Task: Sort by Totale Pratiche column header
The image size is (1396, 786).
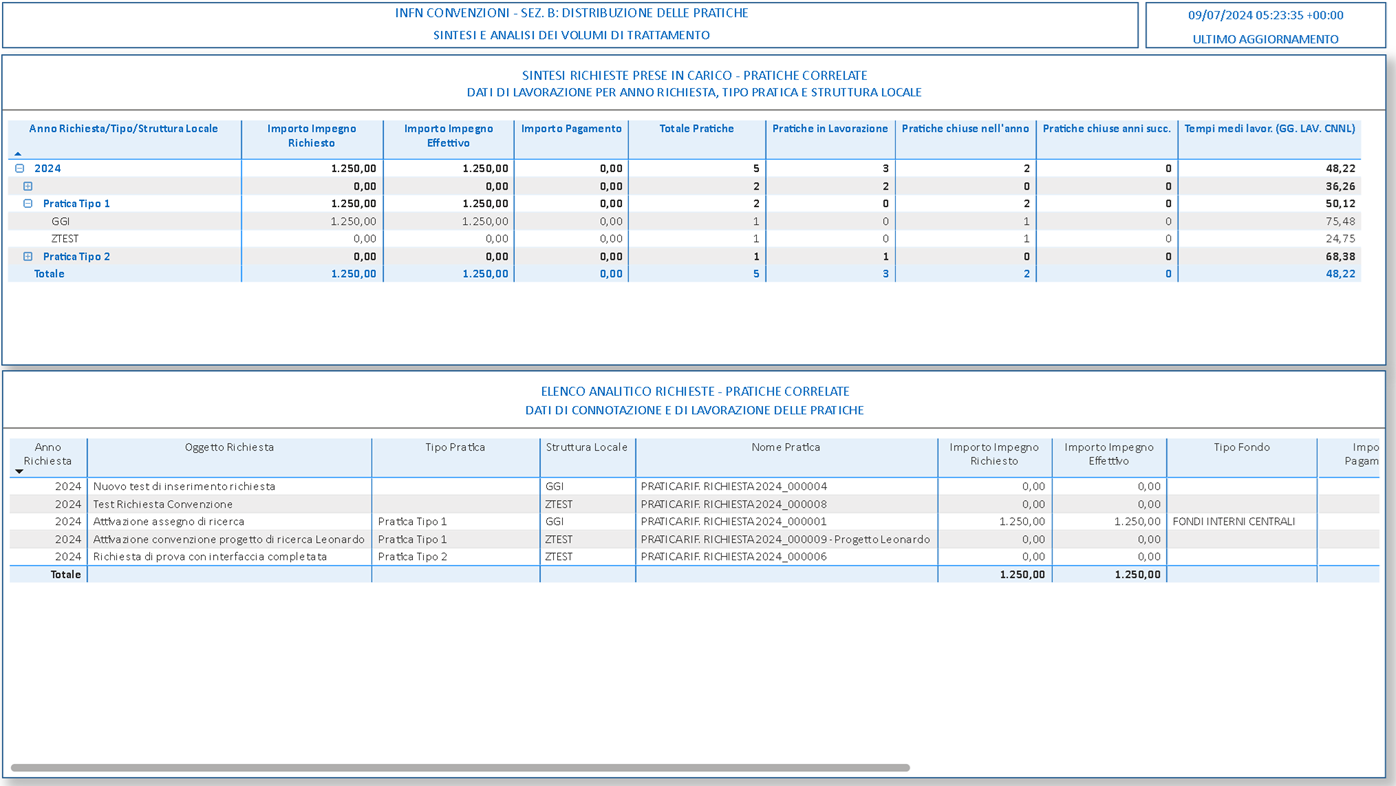Action: click(696, 129)
